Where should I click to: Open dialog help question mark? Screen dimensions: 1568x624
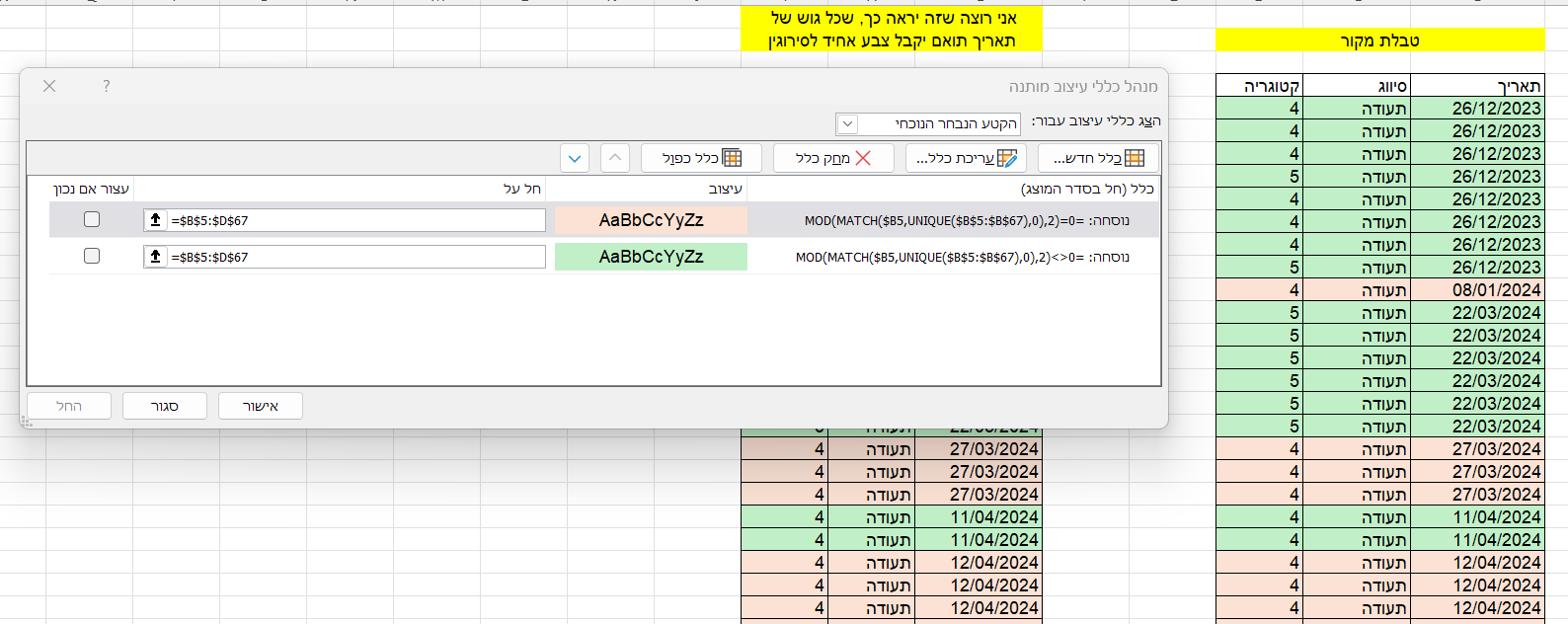107,86
